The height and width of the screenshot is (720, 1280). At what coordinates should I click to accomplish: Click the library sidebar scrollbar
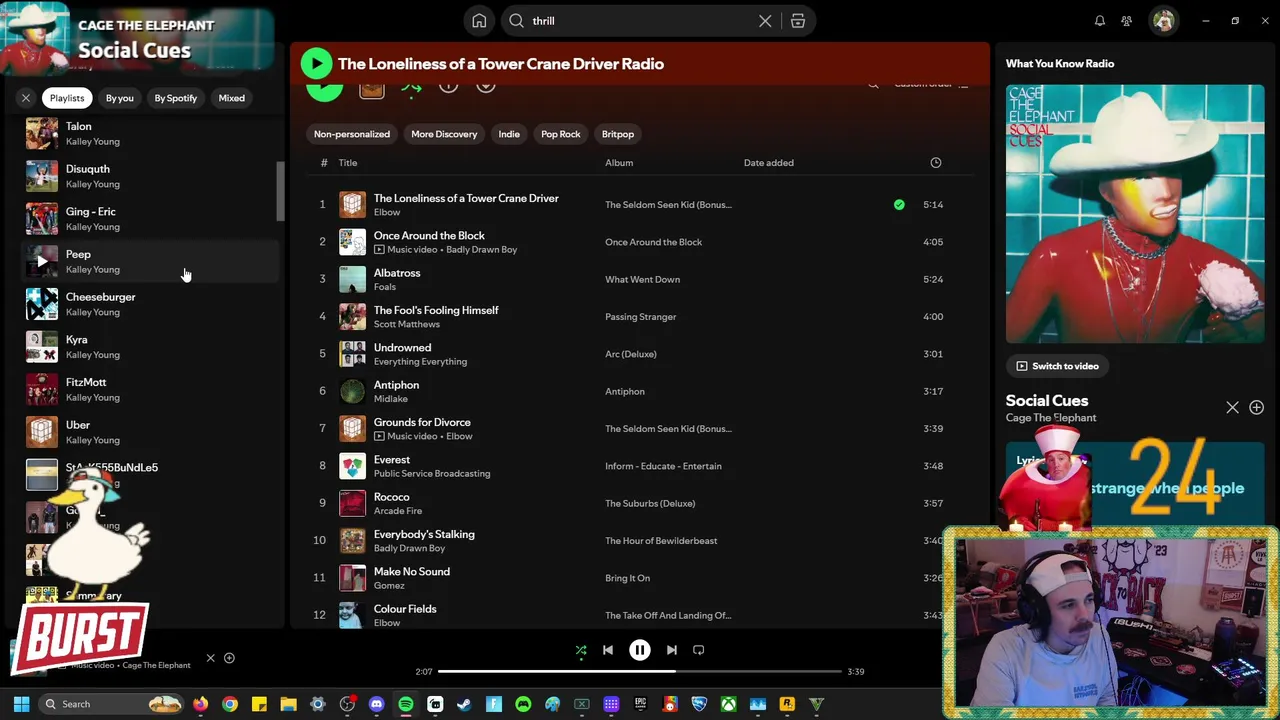[280, 190]
